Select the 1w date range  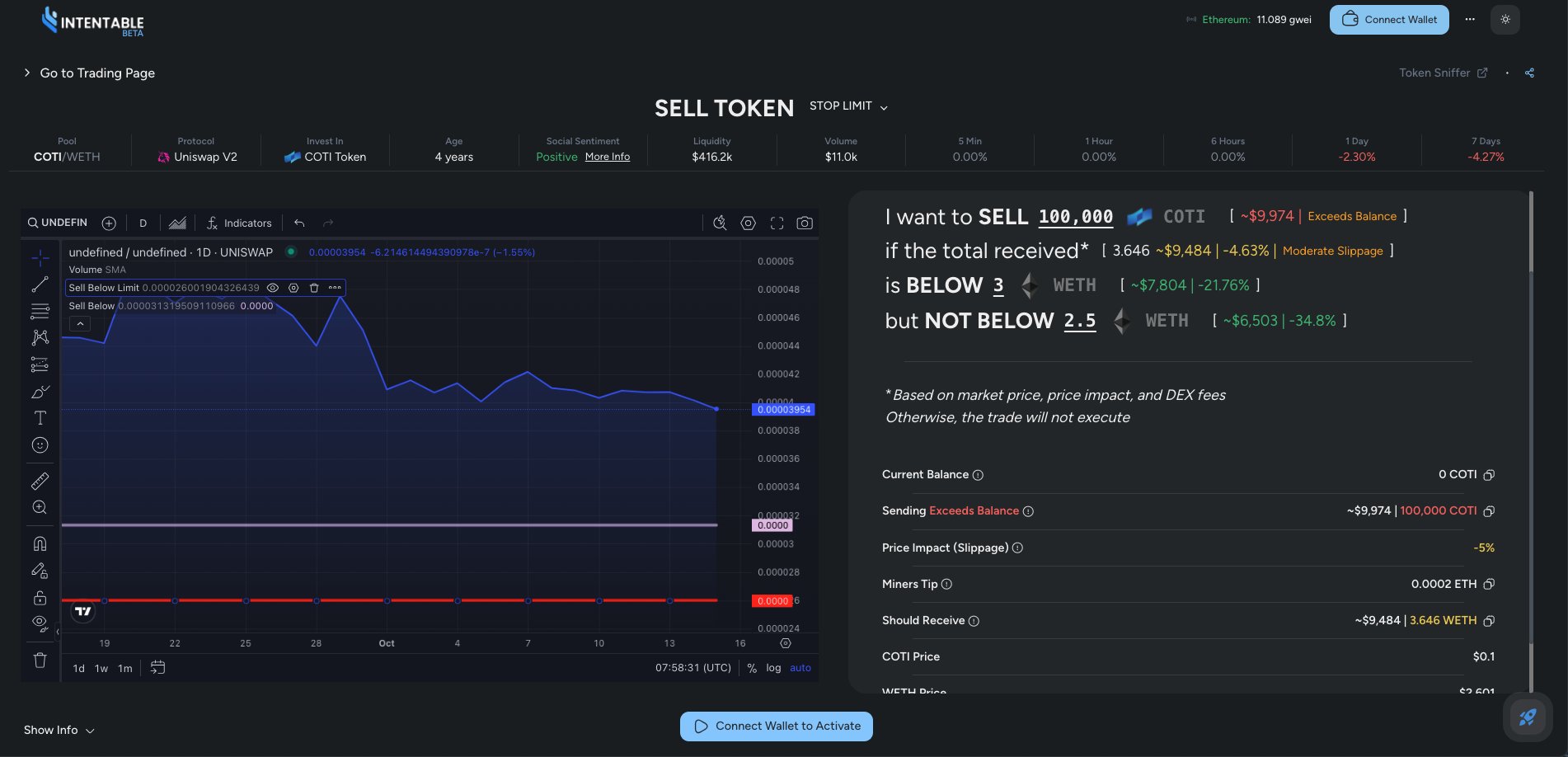click(x=101, y=668)
